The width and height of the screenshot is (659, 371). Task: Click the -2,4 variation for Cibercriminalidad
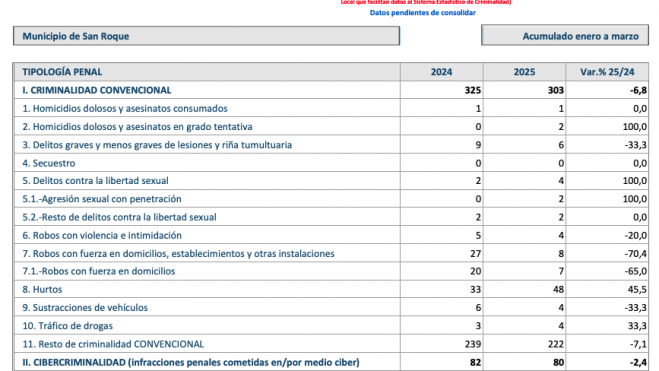(x=638, y=362)
